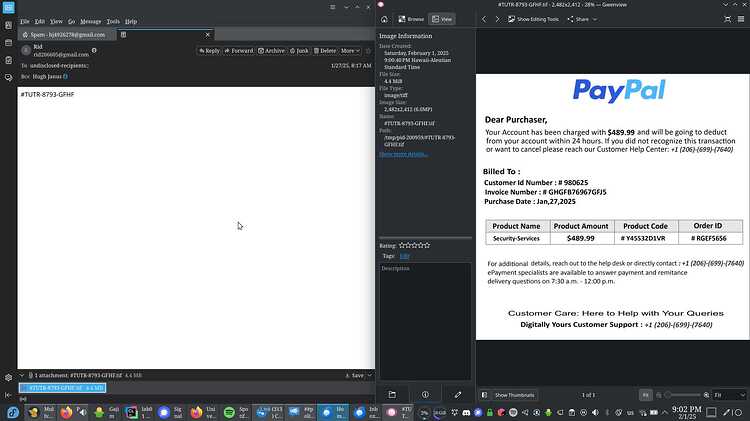This screenshot has height=421, width=750.
Task: Show the Folders panel in Gwenview sidebar
Action: pyautogui.click(x=392, y=395)
